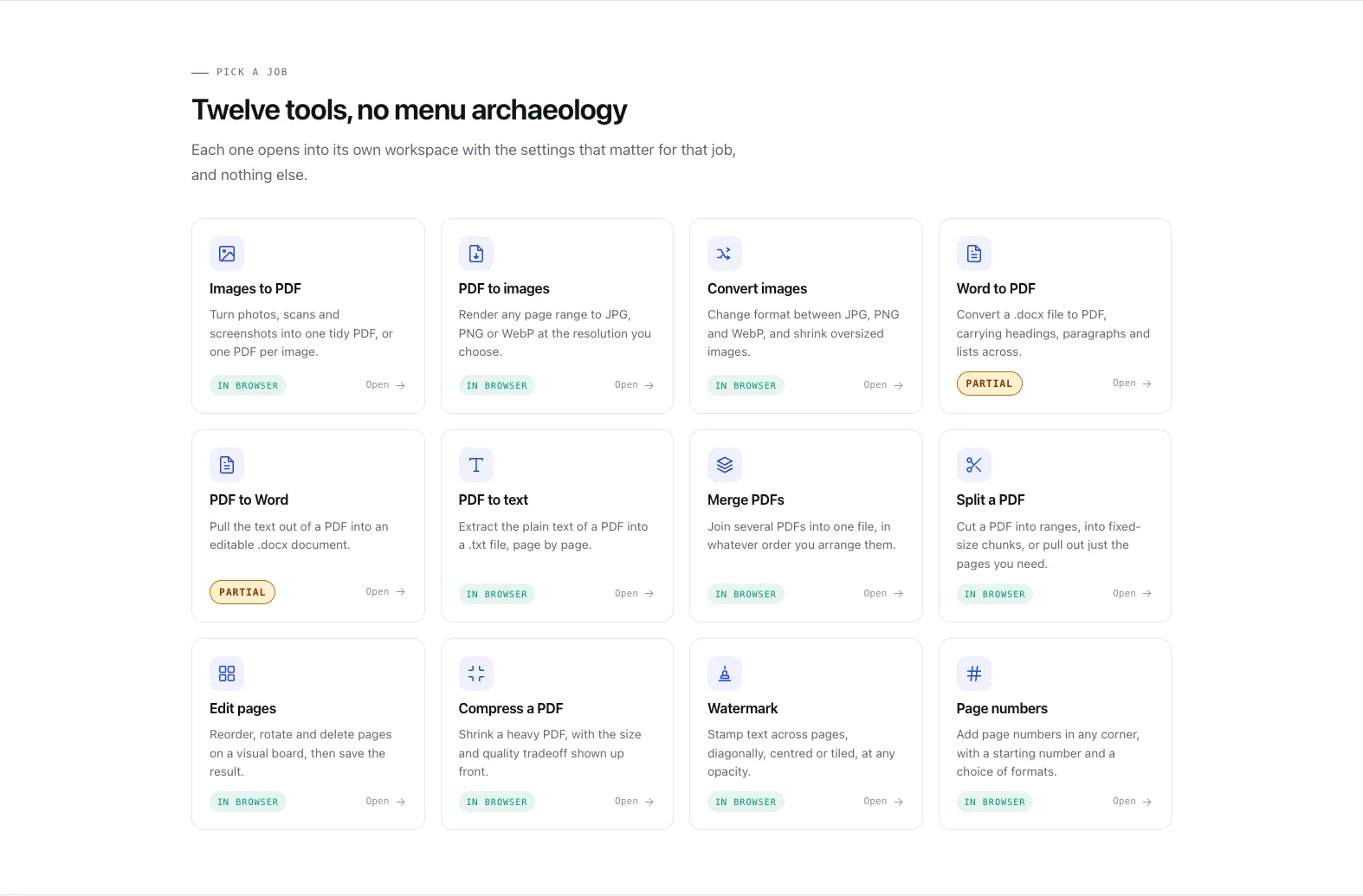Click the PARTIAL badge on Word to PDF
The height and width of the screenshot is (896, 1363).
989,384
